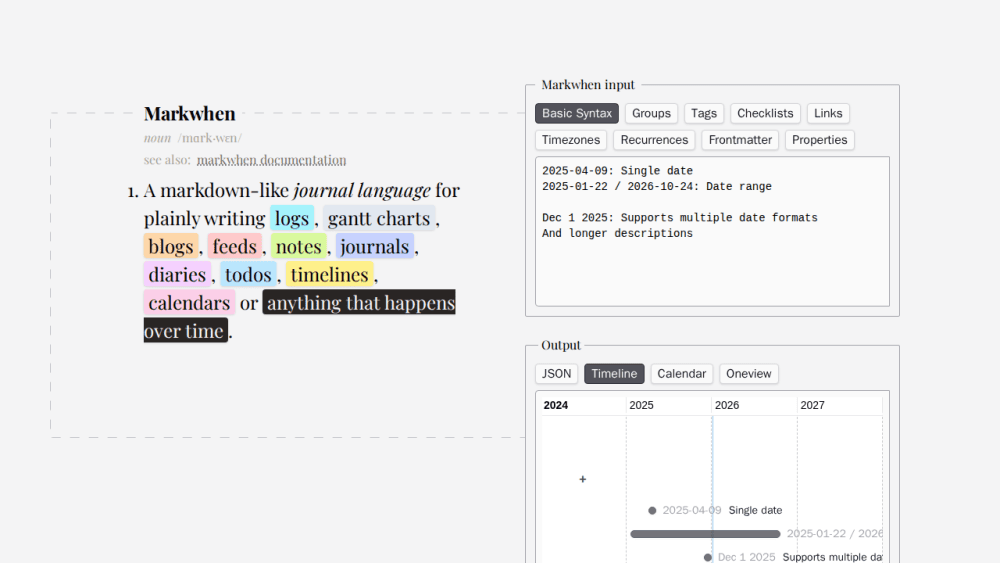Image resolution: width=1000 pixels, height=563 pixels.
Task: Click the 'todos' highlighted word
Action: (248, 275)
